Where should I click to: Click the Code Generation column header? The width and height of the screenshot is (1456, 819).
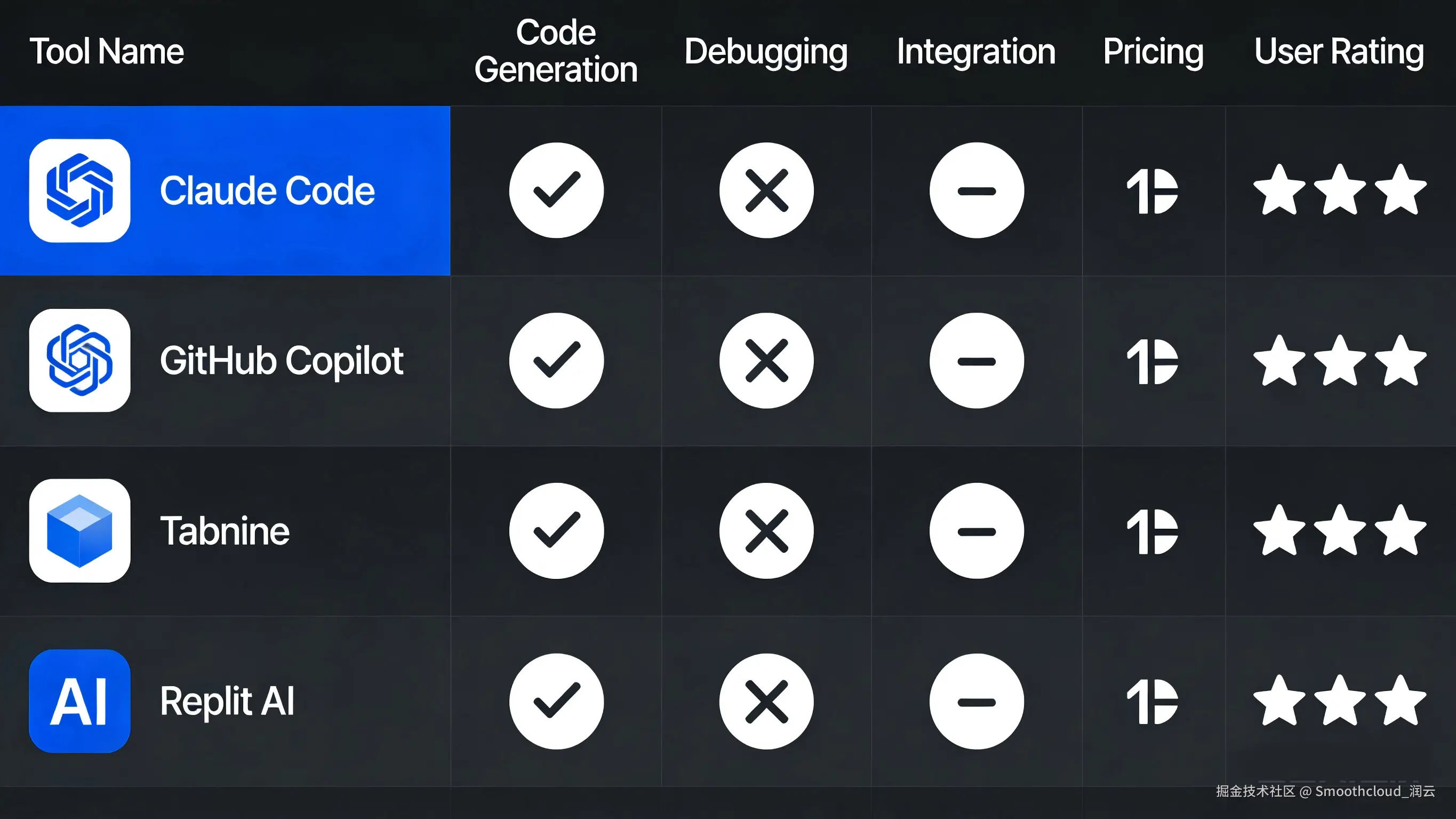pyautogui.click(x=556, y=51)
